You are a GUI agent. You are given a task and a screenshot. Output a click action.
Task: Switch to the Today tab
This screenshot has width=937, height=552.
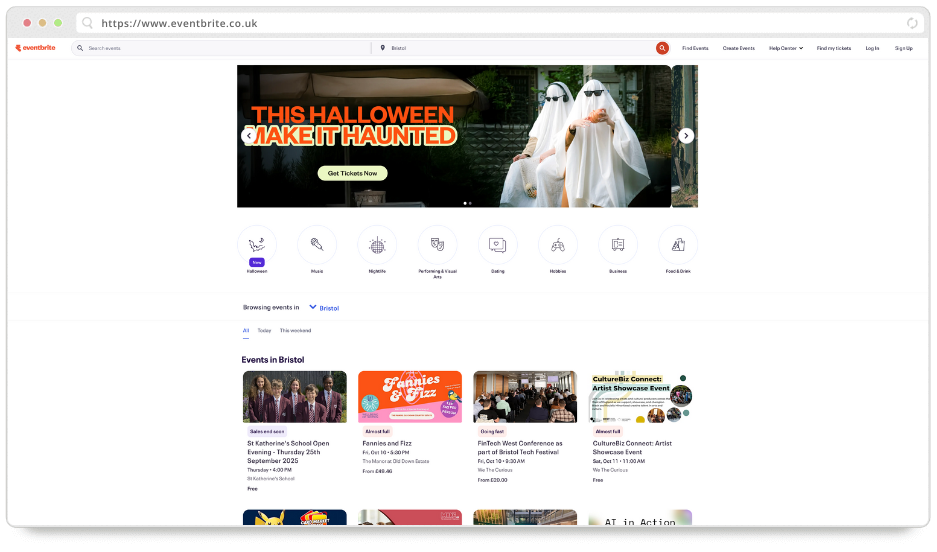[x=264, y=330]
